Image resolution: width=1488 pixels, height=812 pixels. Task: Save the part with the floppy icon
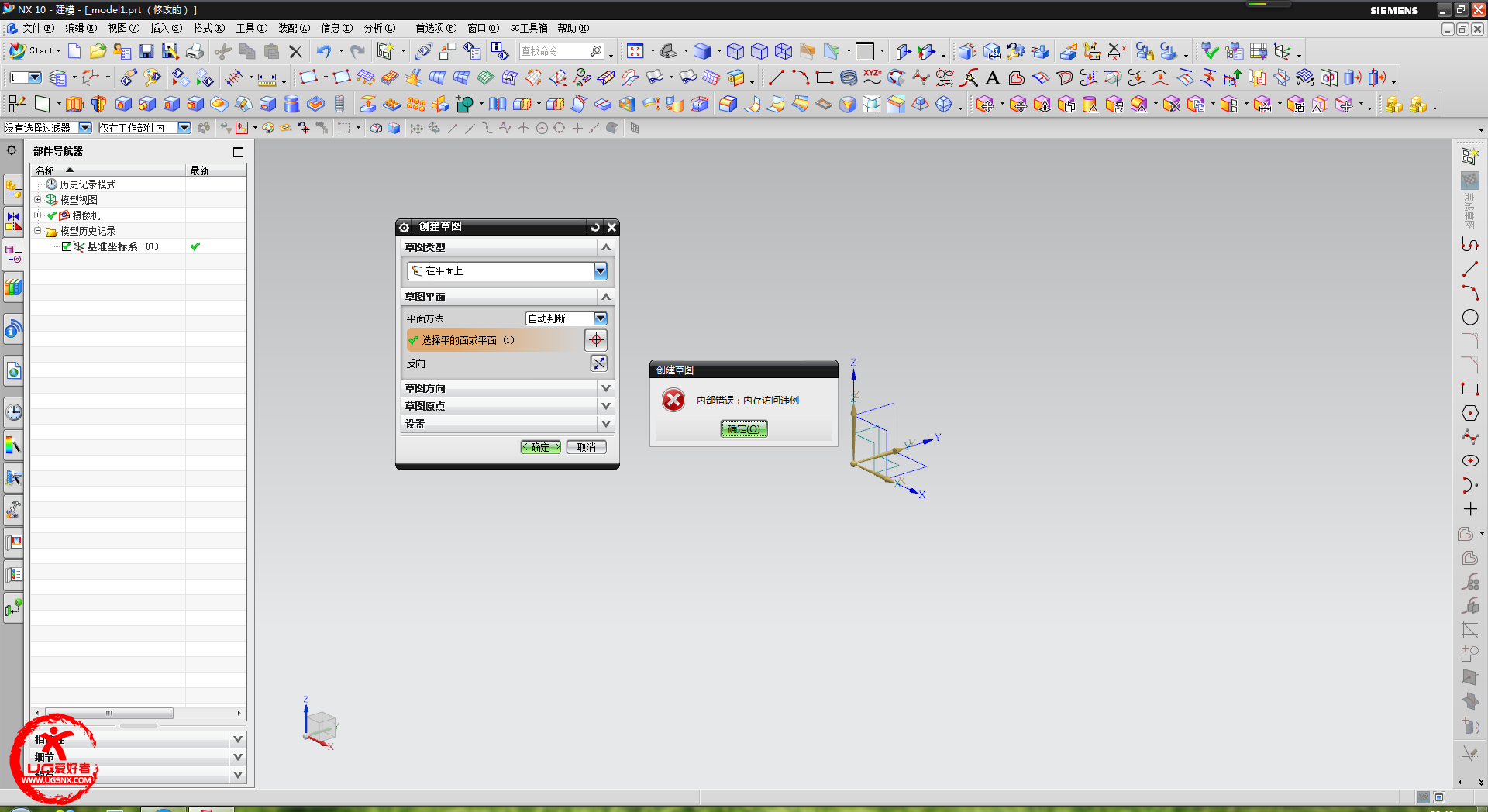(x=146, y=51)
